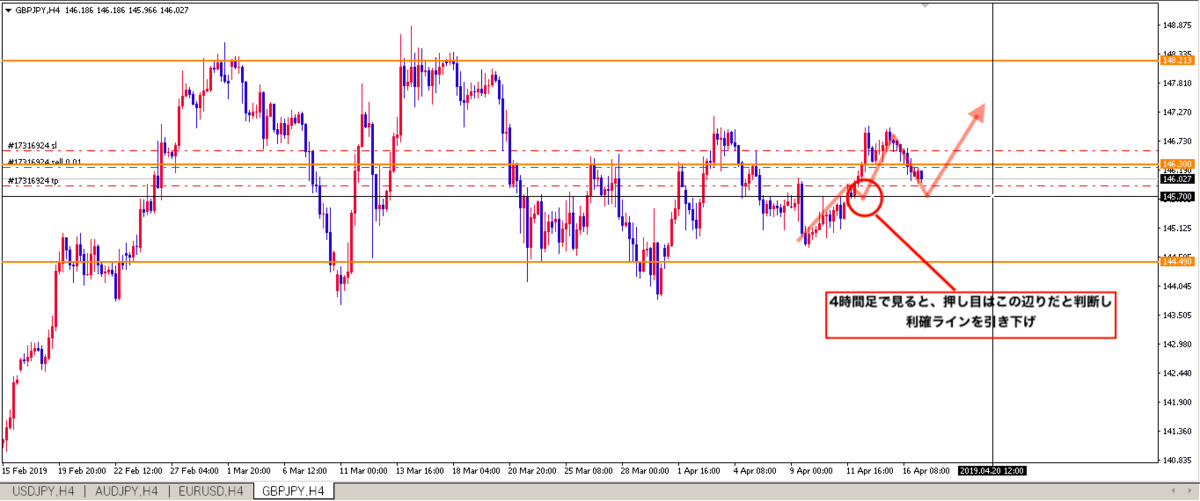Open the EURUSD,H4 chart tab
Image resolution: width=1200 pixels, height=501 pixels.
coord(209,491)
